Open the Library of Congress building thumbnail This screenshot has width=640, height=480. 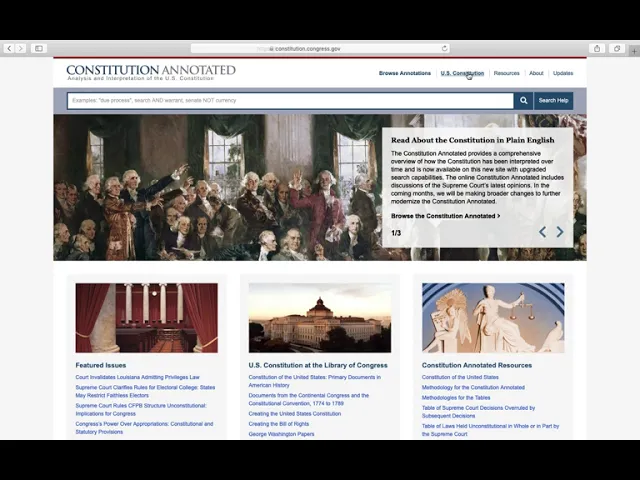tap(320, 318)
